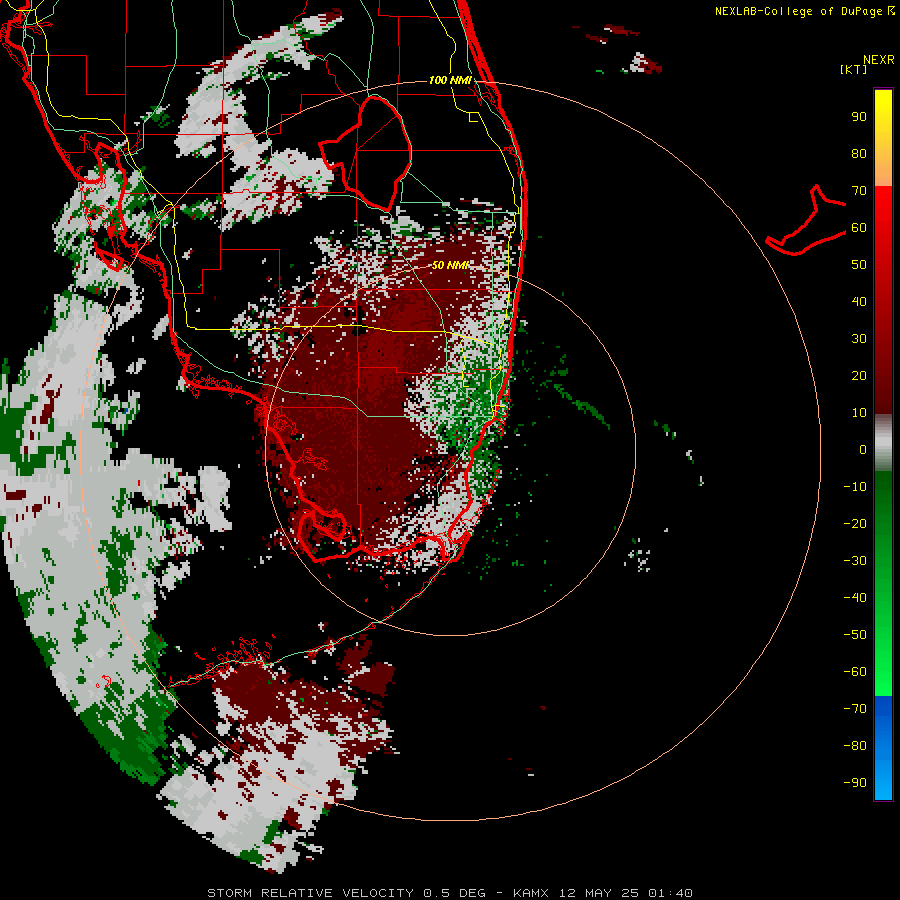Click the NEXR label at top right
The image size is (900, 900).
click(879, 60)
